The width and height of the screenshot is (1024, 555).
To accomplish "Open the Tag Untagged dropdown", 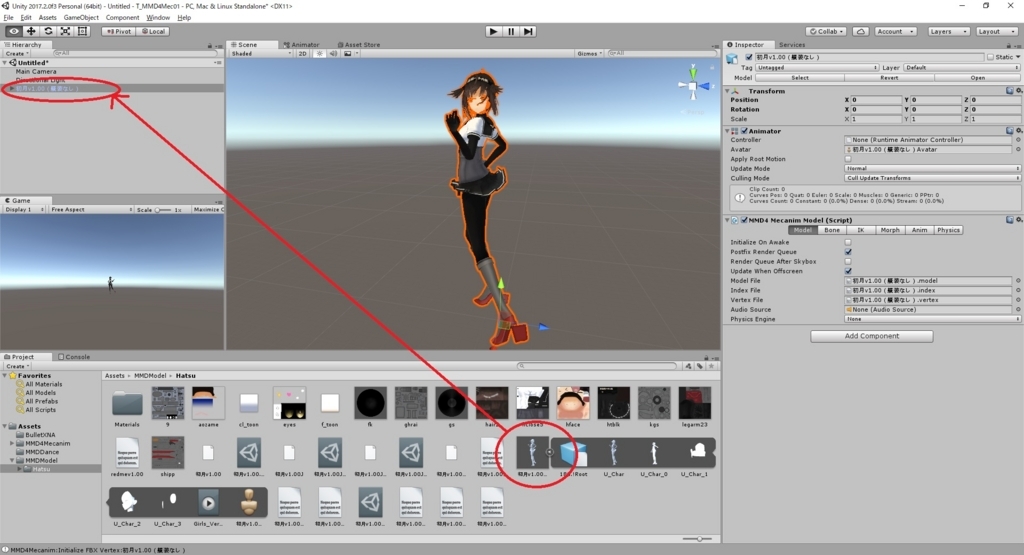I will 816,67.
